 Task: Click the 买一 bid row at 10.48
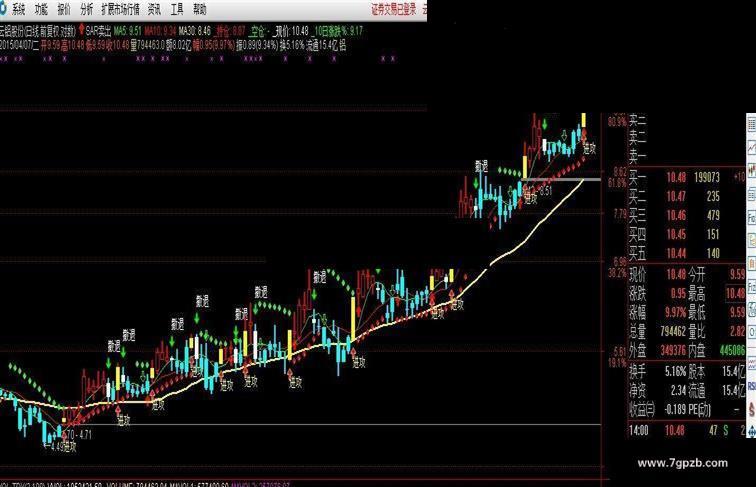[x=685, y=178]
